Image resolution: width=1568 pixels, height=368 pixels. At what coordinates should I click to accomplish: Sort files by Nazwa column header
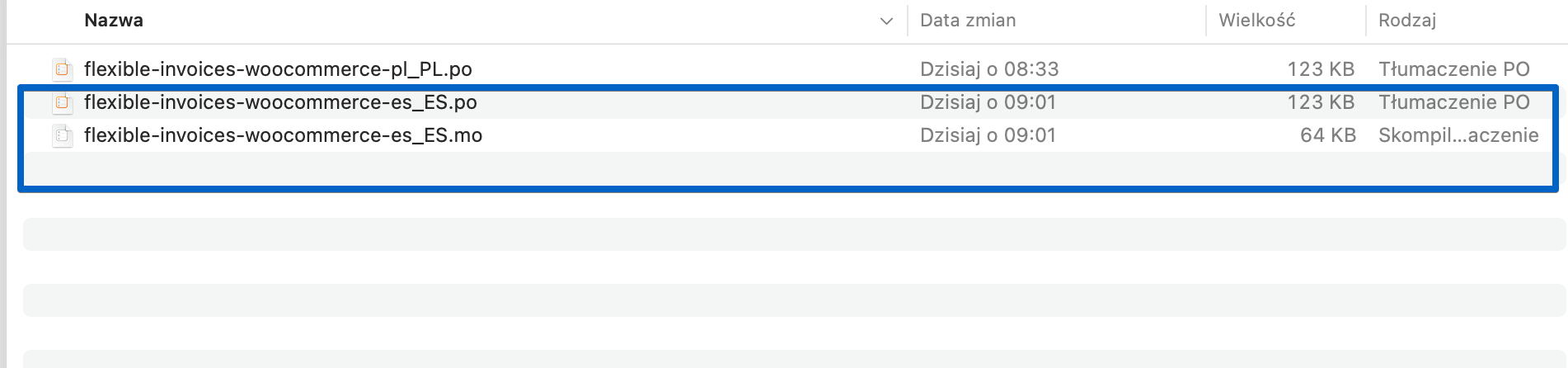114,21
